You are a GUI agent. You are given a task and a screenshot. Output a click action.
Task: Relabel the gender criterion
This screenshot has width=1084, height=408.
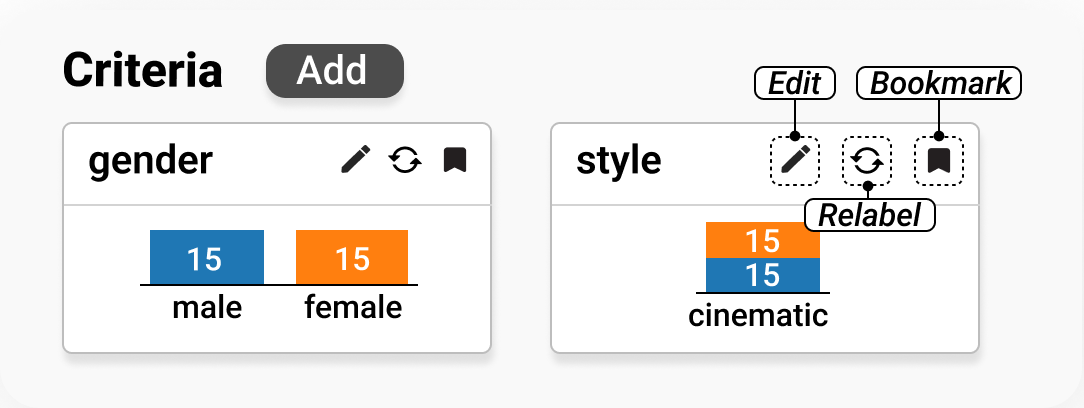pyautogui.click(x=404, y=160)
